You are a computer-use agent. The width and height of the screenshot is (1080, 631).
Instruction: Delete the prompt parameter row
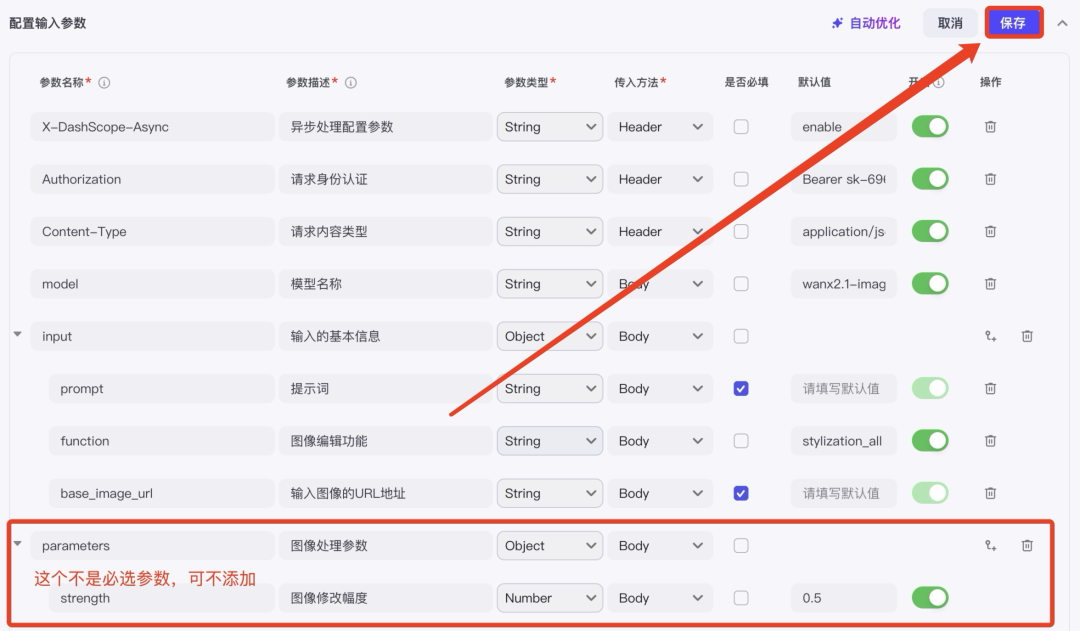point(990,389)
